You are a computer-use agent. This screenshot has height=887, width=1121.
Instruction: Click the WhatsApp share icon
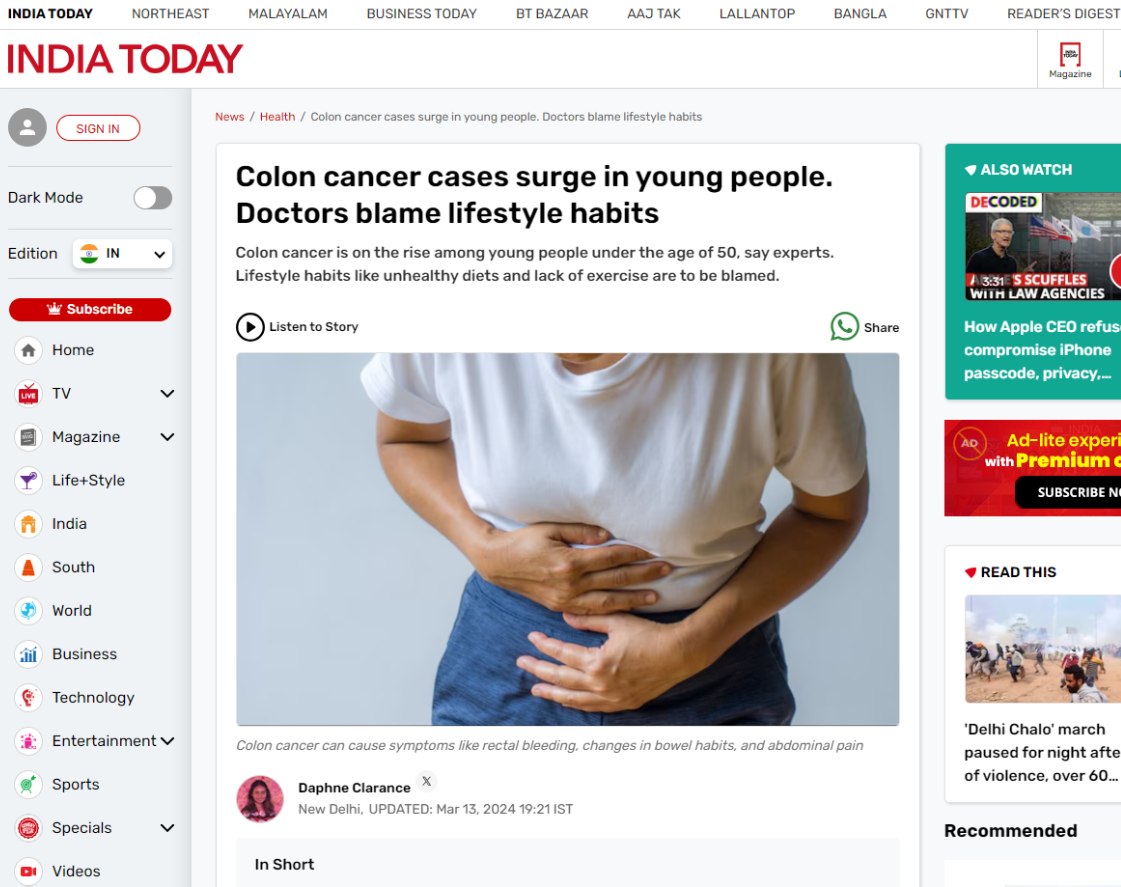(844, 327)
